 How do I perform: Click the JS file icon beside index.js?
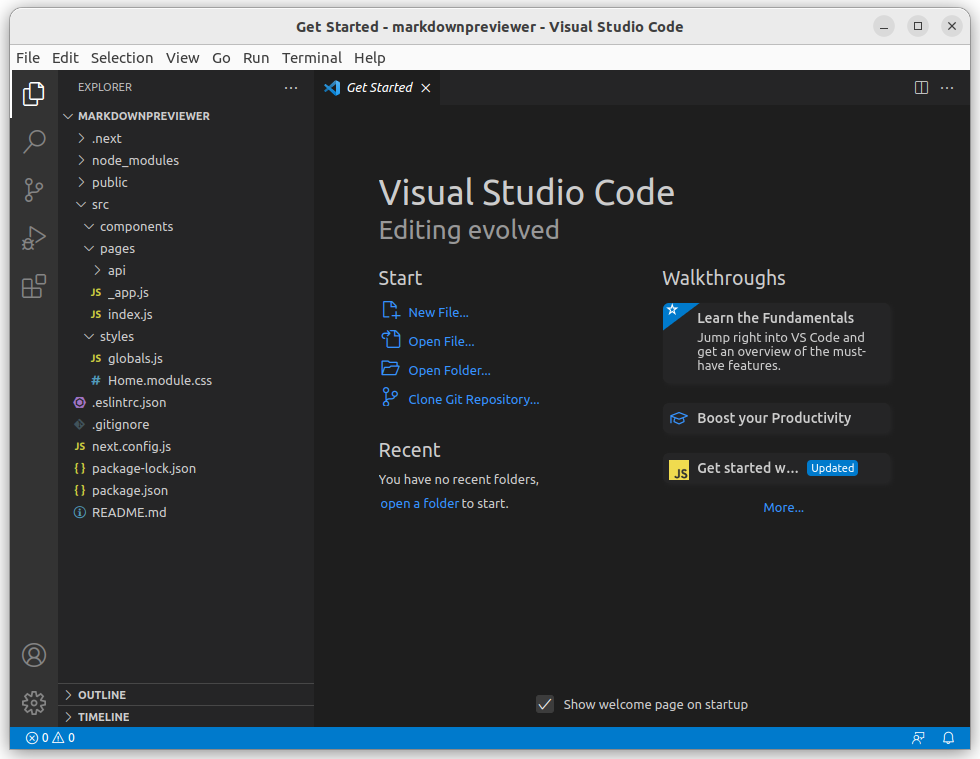[x=96, y=314]
